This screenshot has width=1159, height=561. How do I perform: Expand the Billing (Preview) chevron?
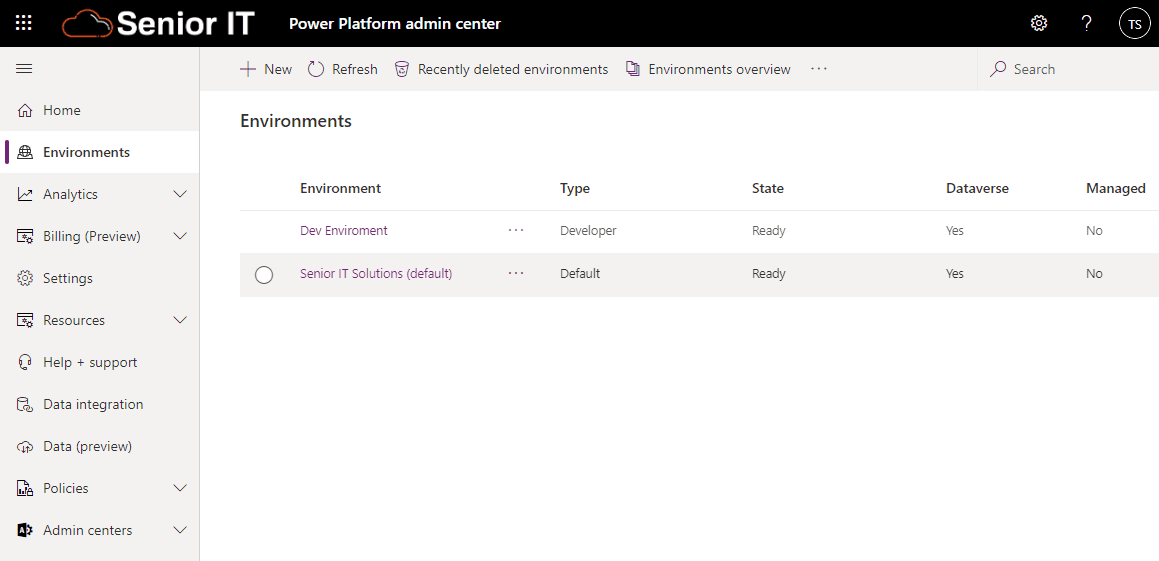click(x=180, y=237)
